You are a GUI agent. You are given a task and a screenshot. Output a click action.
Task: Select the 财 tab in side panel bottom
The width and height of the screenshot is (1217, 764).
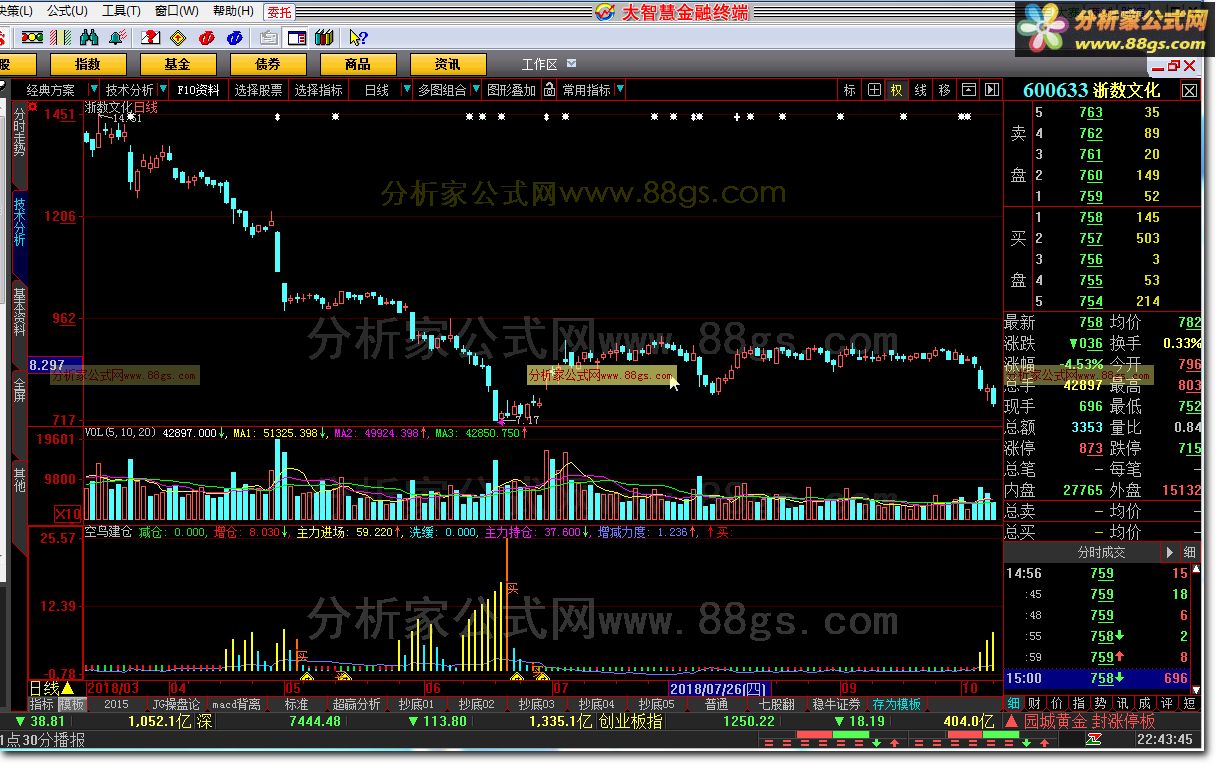pos(1033,704)
